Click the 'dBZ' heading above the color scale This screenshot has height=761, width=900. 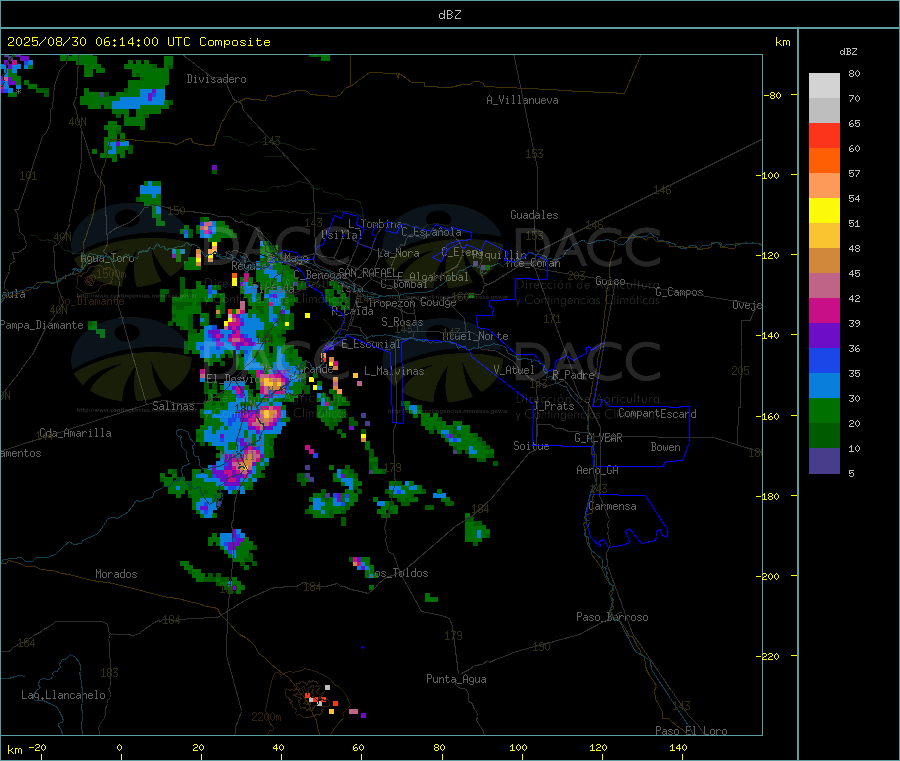click(848, 52)
